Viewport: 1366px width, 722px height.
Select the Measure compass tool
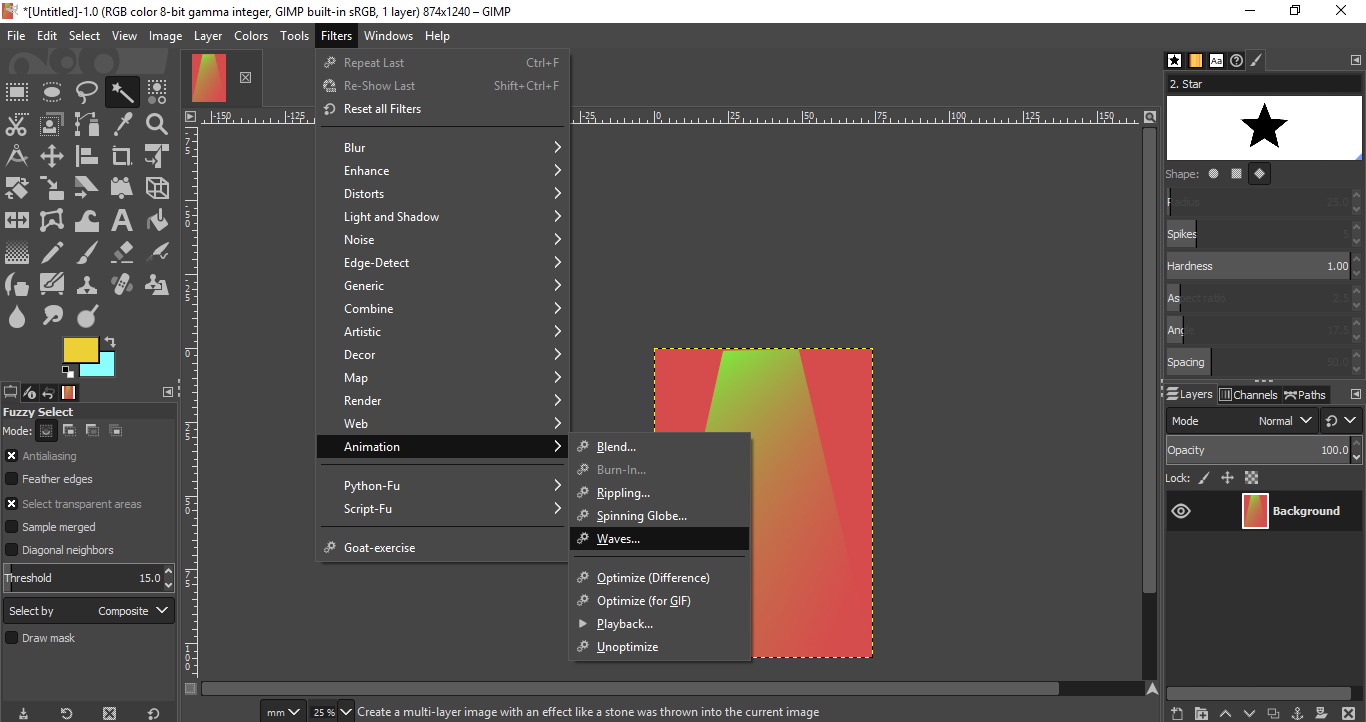(x=17, y=157)
